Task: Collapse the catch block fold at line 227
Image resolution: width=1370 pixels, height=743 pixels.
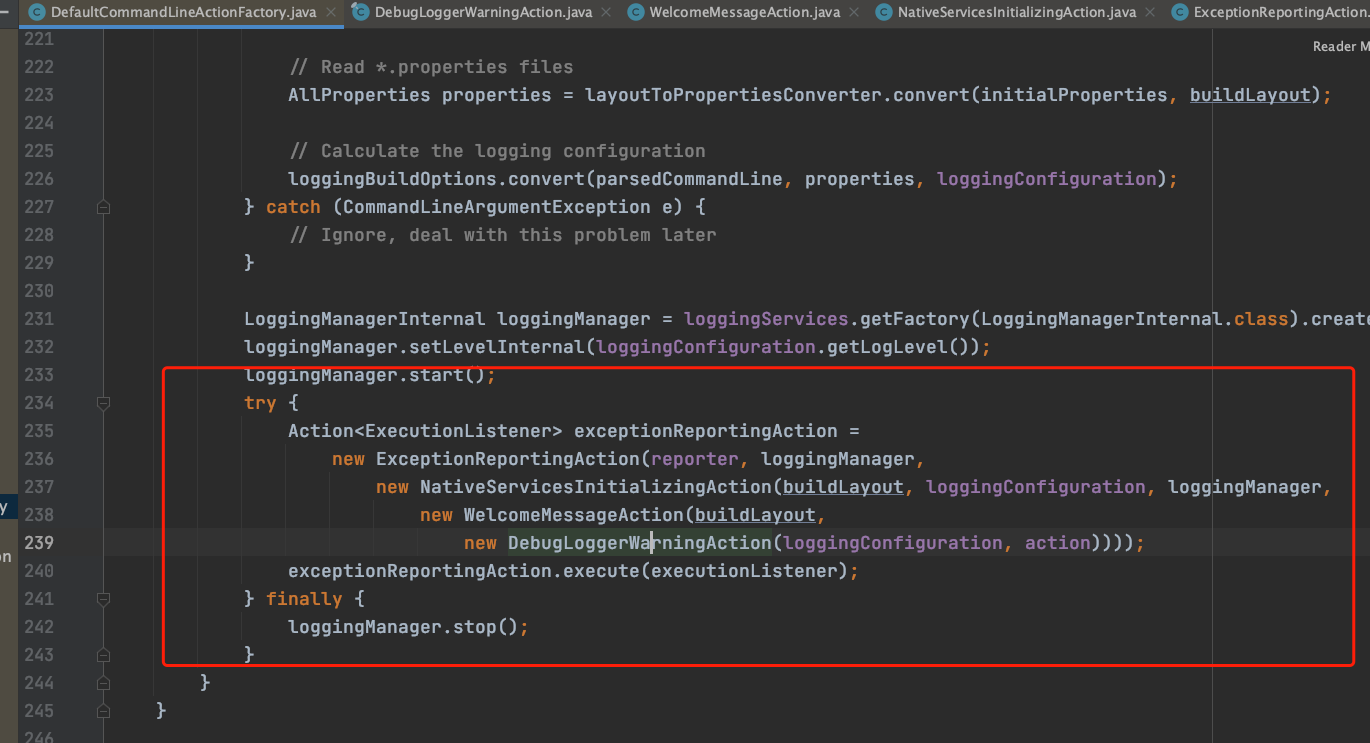Action: click(103, 207)
